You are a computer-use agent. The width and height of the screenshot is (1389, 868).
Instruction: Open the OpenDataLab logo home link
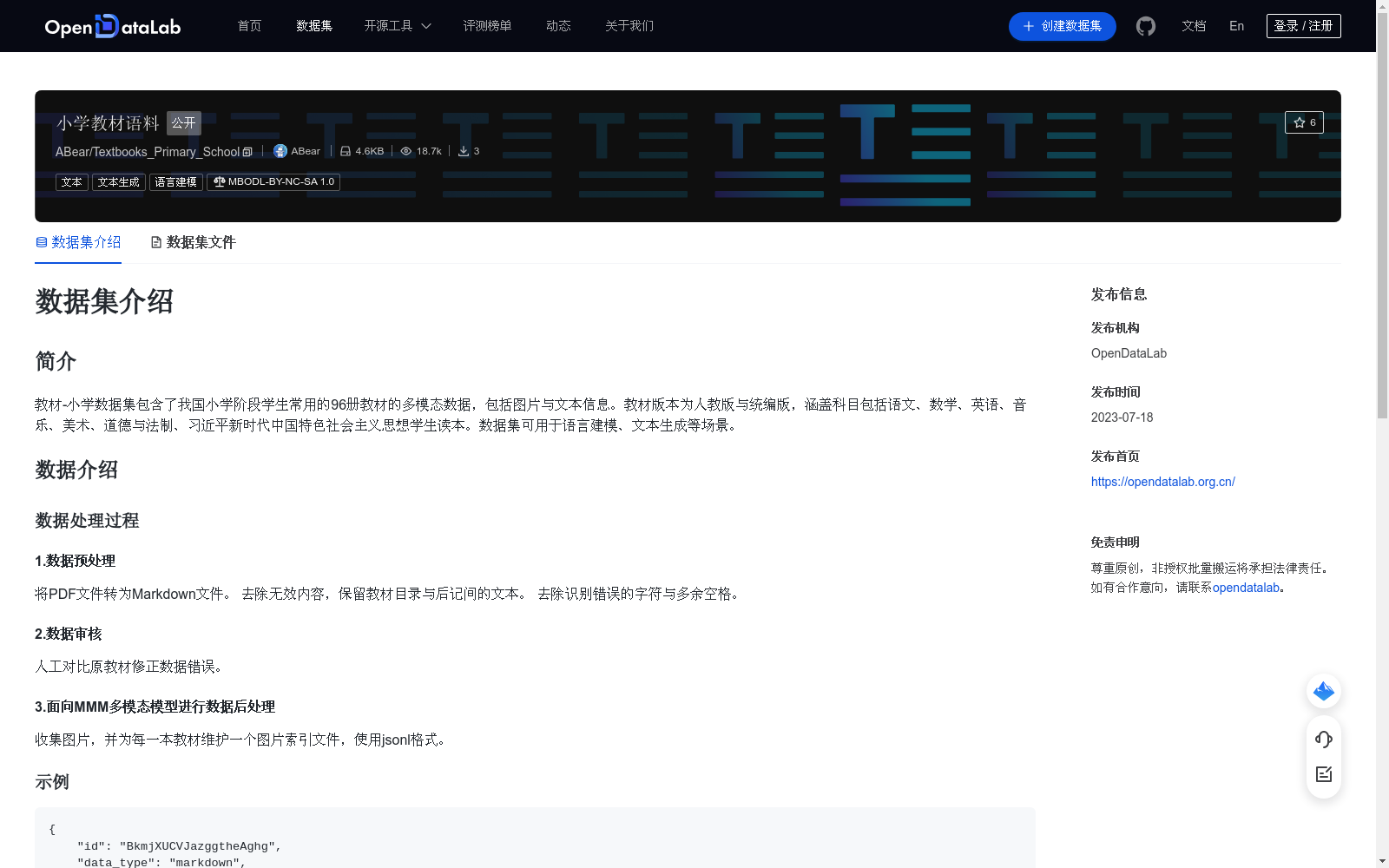(x=113, y=26)
